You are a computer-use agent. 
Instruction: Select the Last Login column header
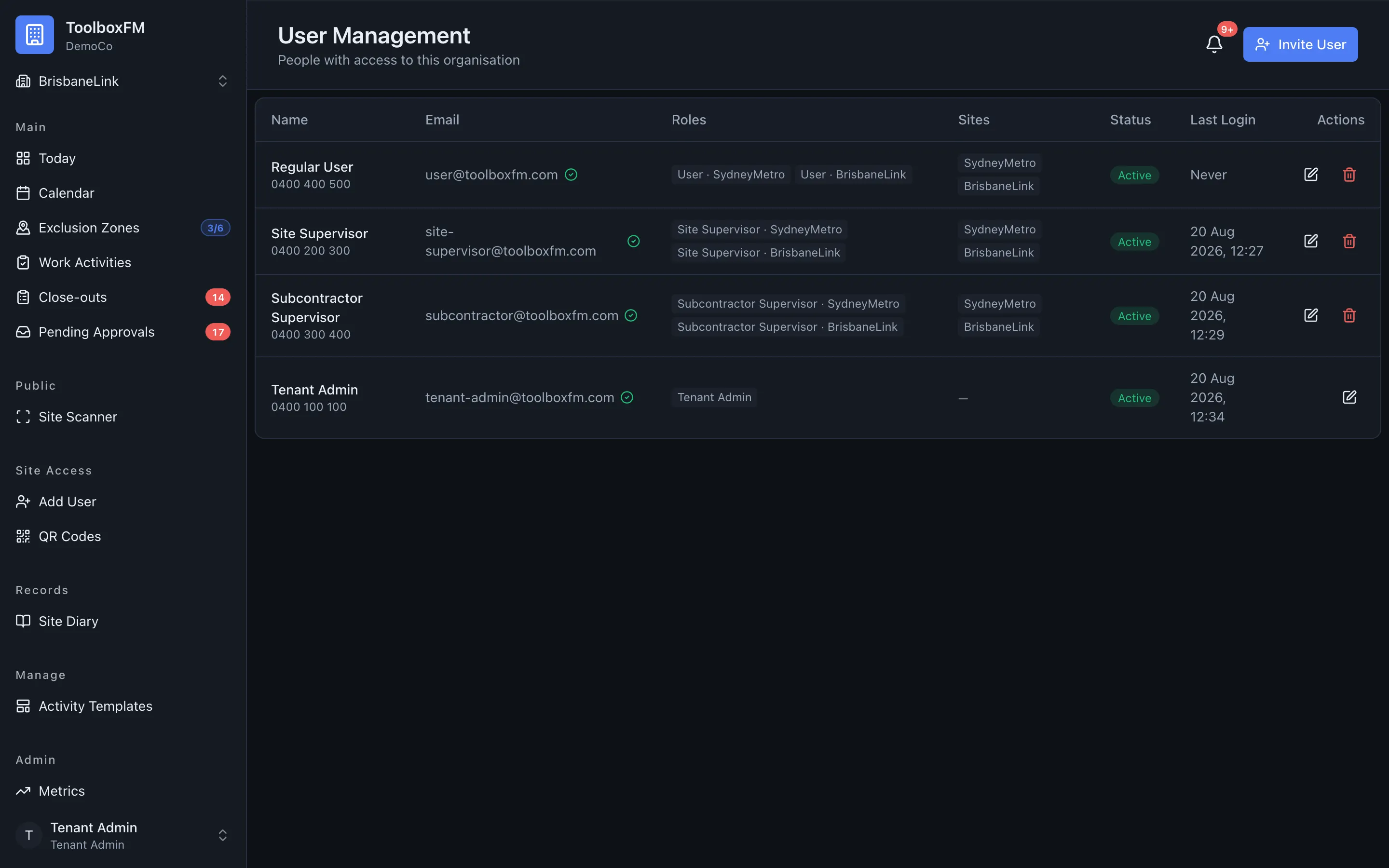coord(1223,120)
